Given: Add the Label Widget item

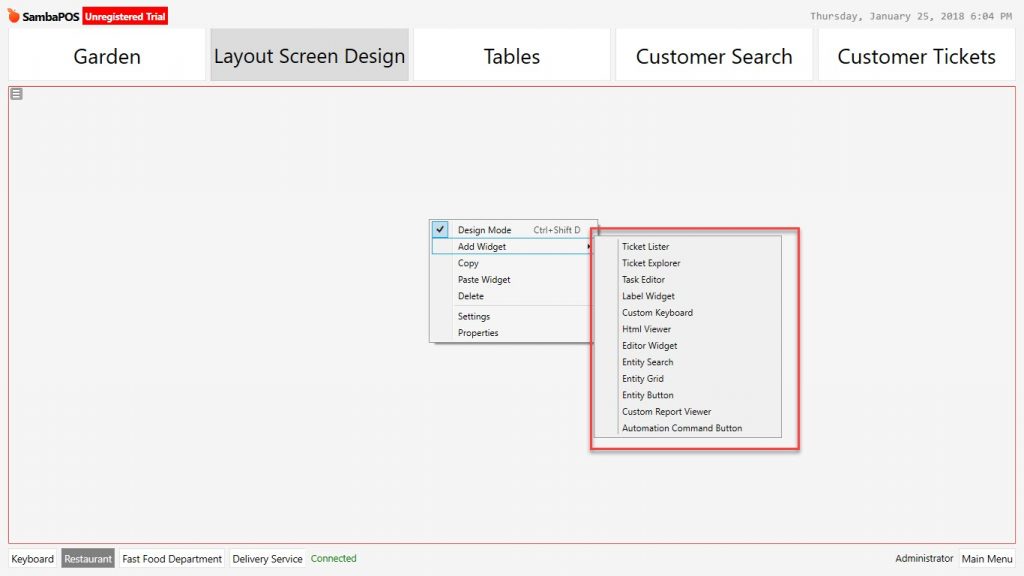Looking at the screenshot, I should click(648, 296).
